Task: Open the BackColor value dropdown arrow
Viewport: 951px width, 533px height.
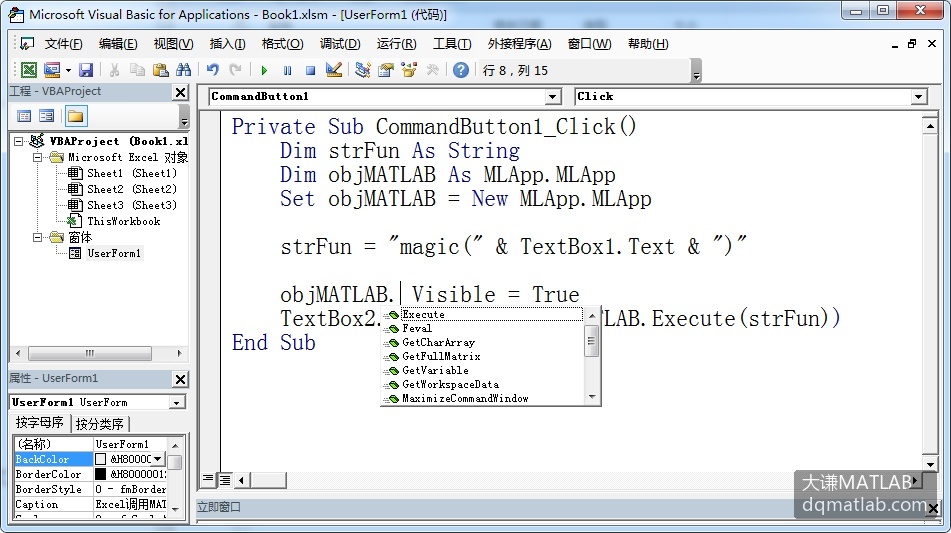Action: click(158, 459)
